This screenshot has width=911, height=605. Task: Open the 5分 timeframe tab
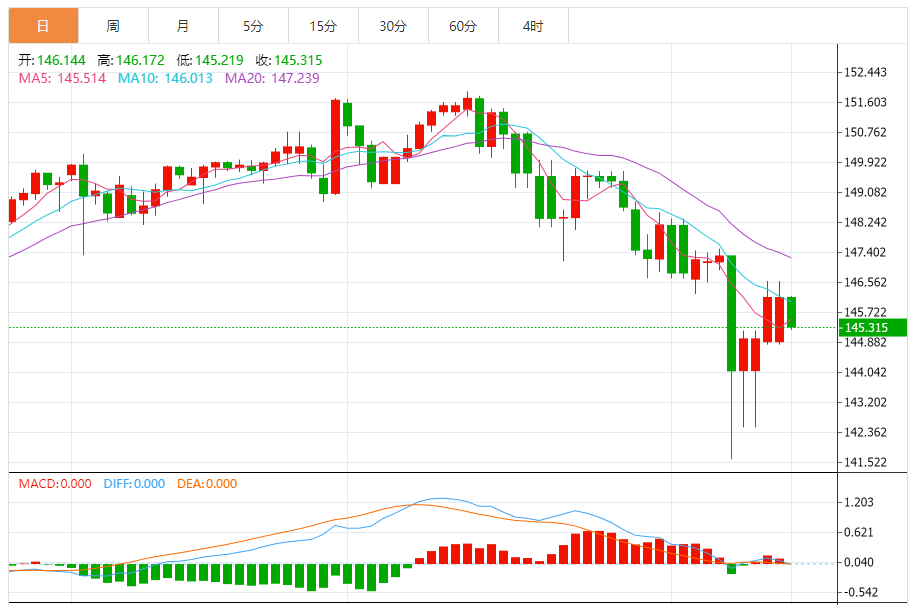(253, 26)
